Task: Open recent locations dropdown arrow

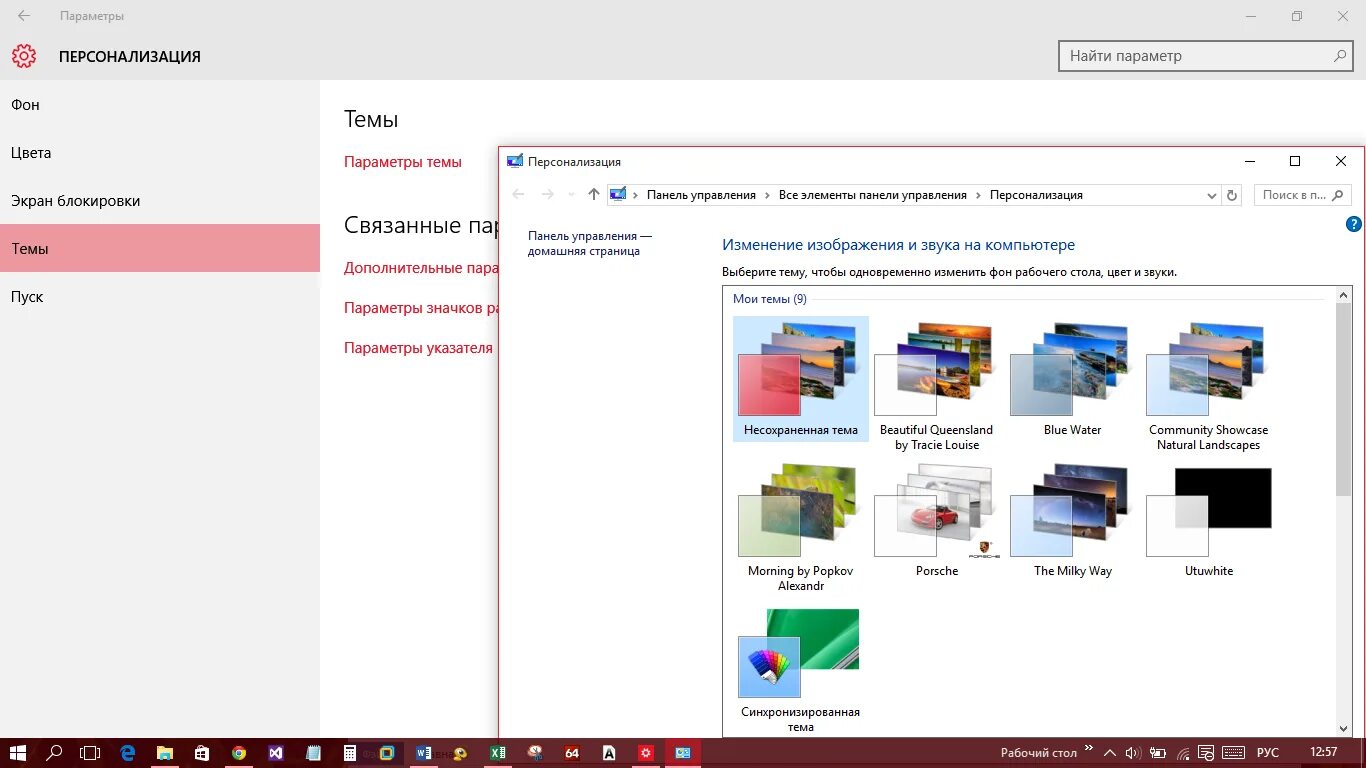Action: coord(571,195)
